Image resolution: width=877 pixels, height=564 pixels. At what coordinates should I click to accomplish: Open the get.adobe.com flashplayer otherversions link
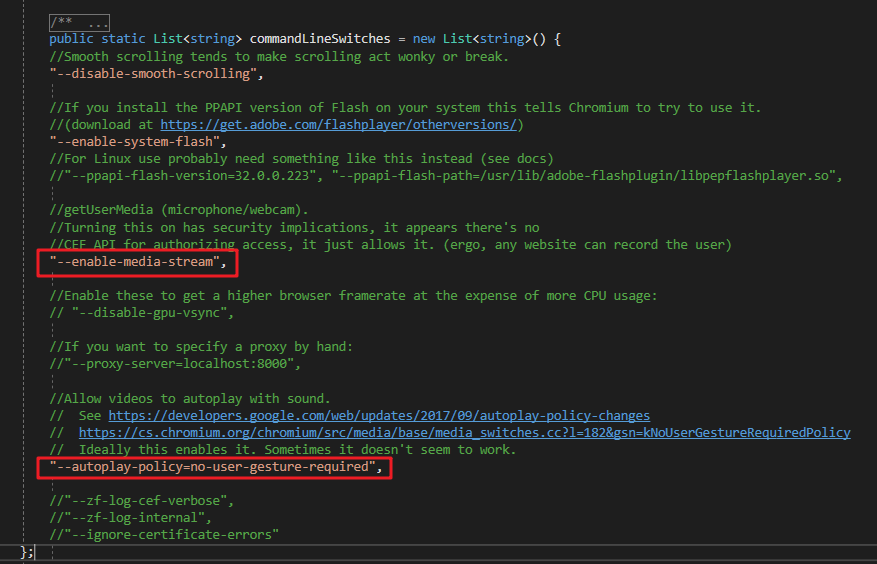coord(338,125)
